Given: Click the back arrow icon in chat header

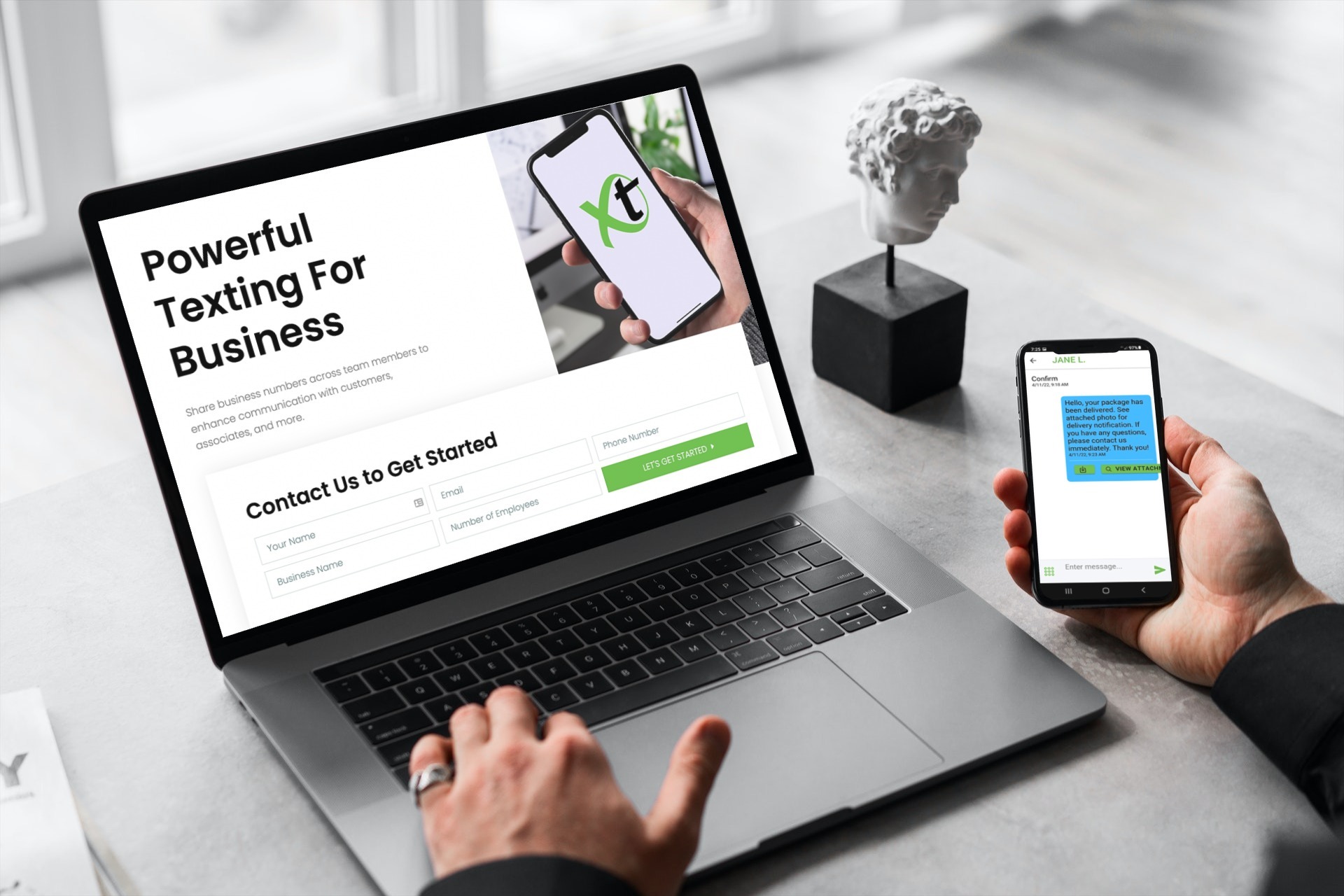Looking at the screenshot, I should pyautogui.click(x=1038, y=362).
